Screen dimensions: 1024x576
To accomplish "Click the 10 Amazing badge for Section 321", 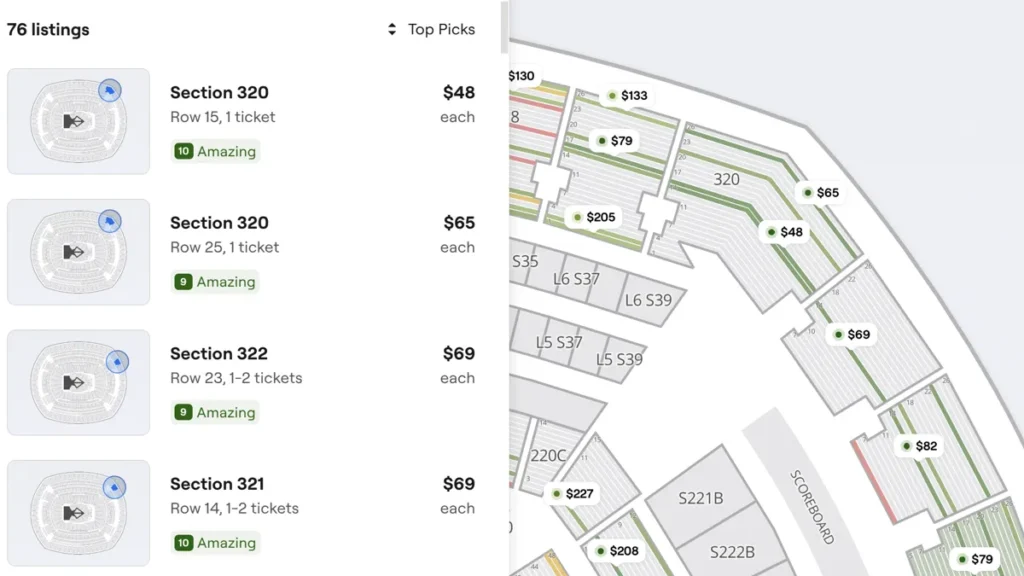I will (x=215, y=543).
